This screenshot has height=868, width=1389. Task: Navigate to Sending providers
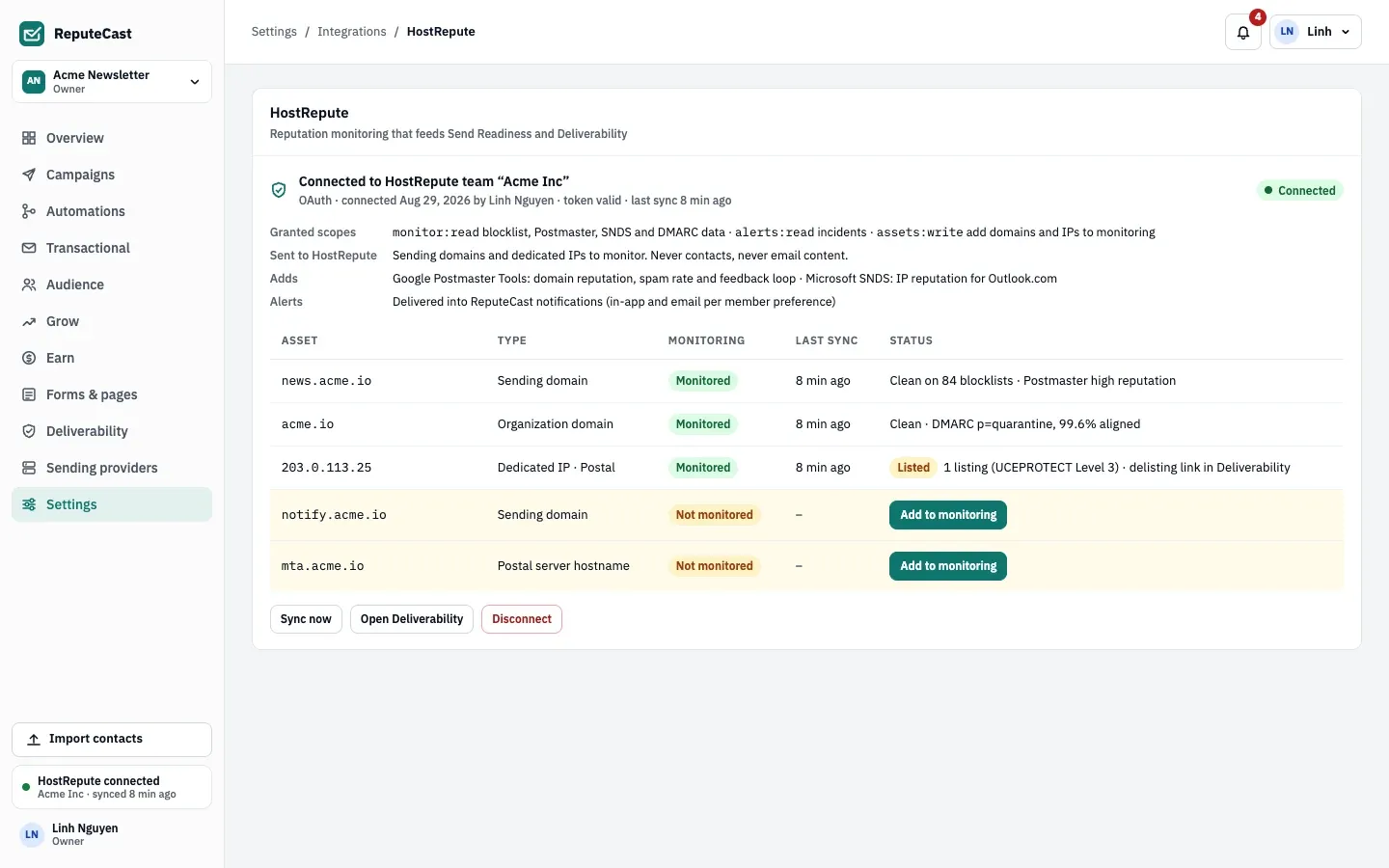[x=112, y=468]
